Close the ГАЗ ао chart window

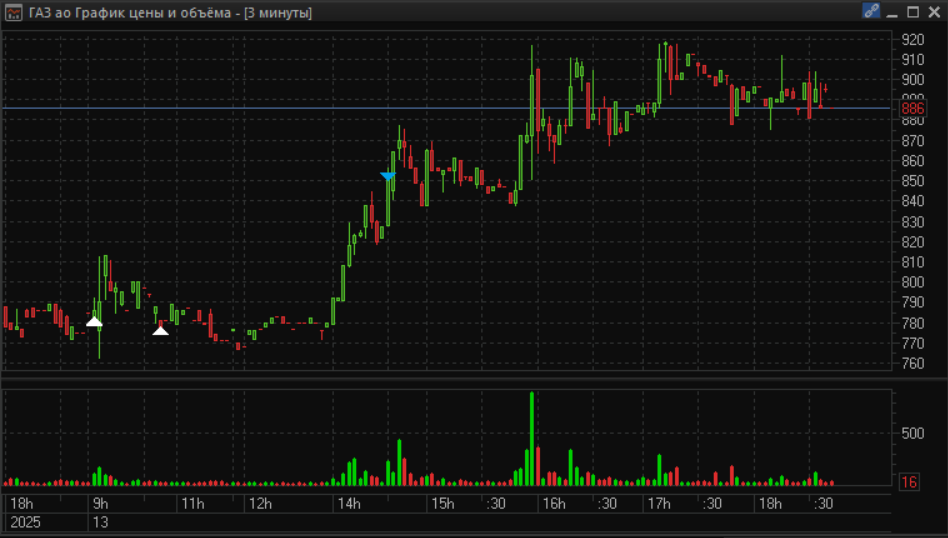934,12
